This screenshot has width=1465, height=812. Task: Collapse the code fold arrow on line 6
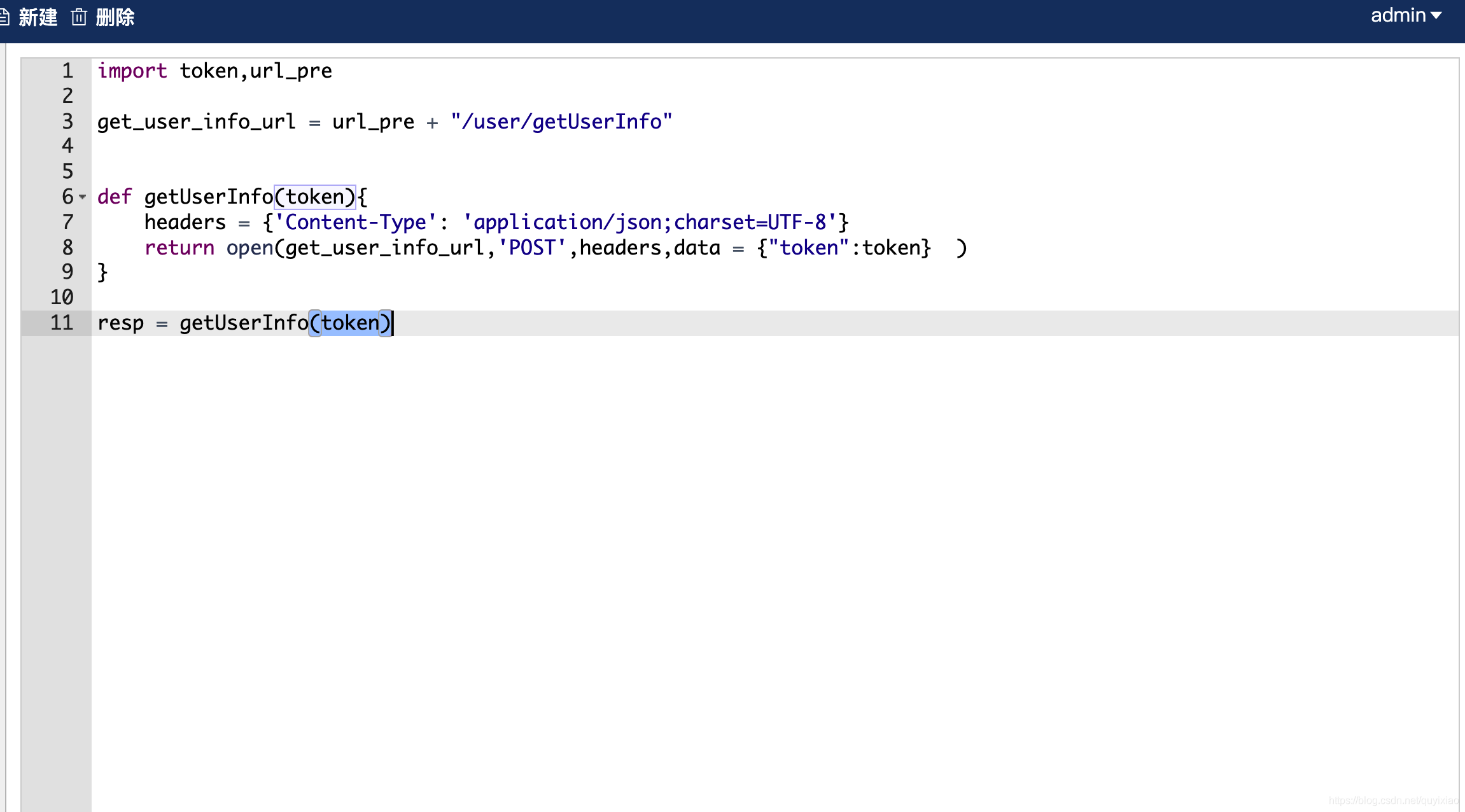click(83, 197)
